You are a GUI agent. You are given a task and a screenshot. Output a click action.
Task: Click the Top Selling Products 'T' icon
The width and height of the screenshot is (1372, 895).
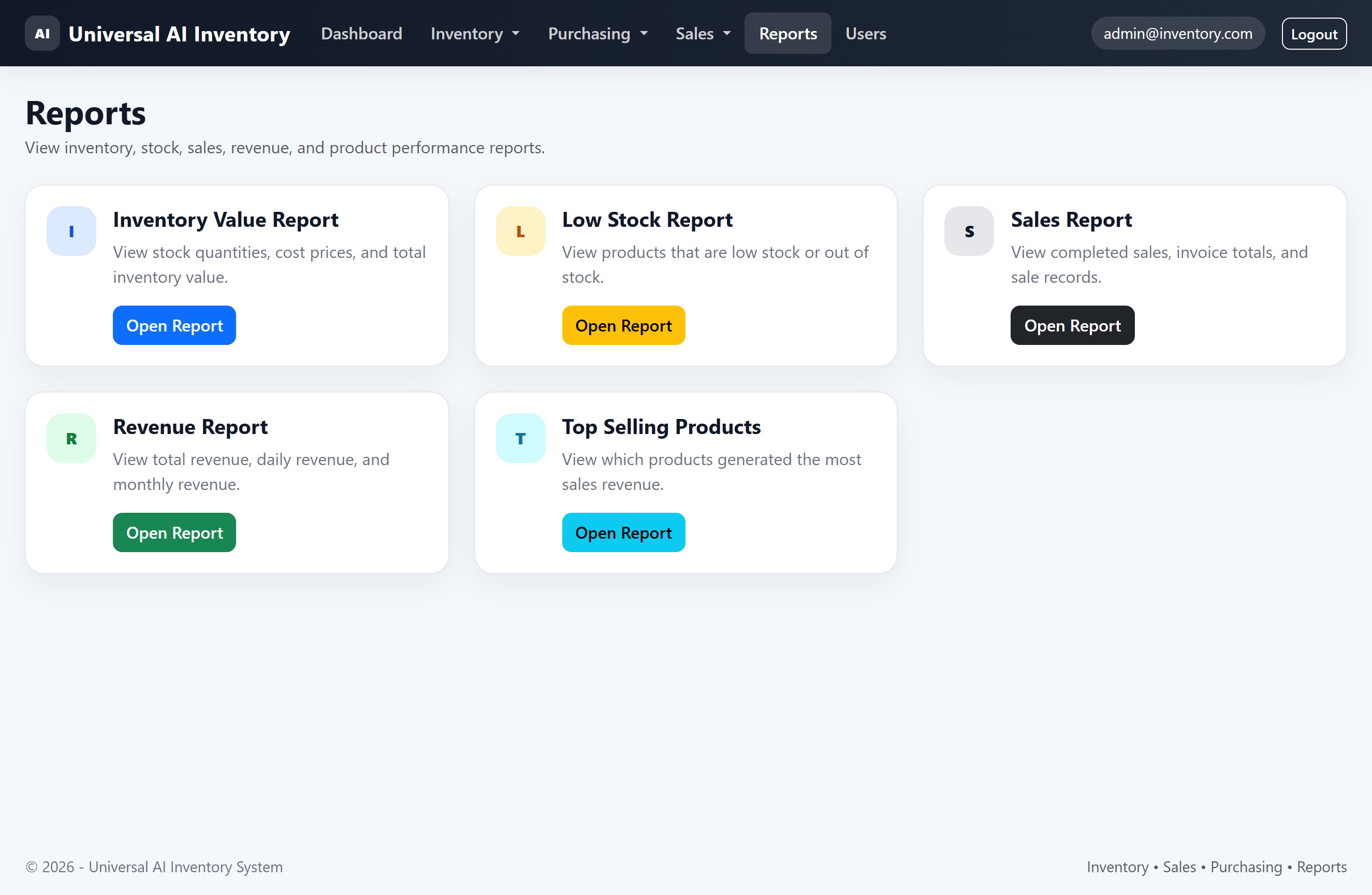[x=520, y=438]
